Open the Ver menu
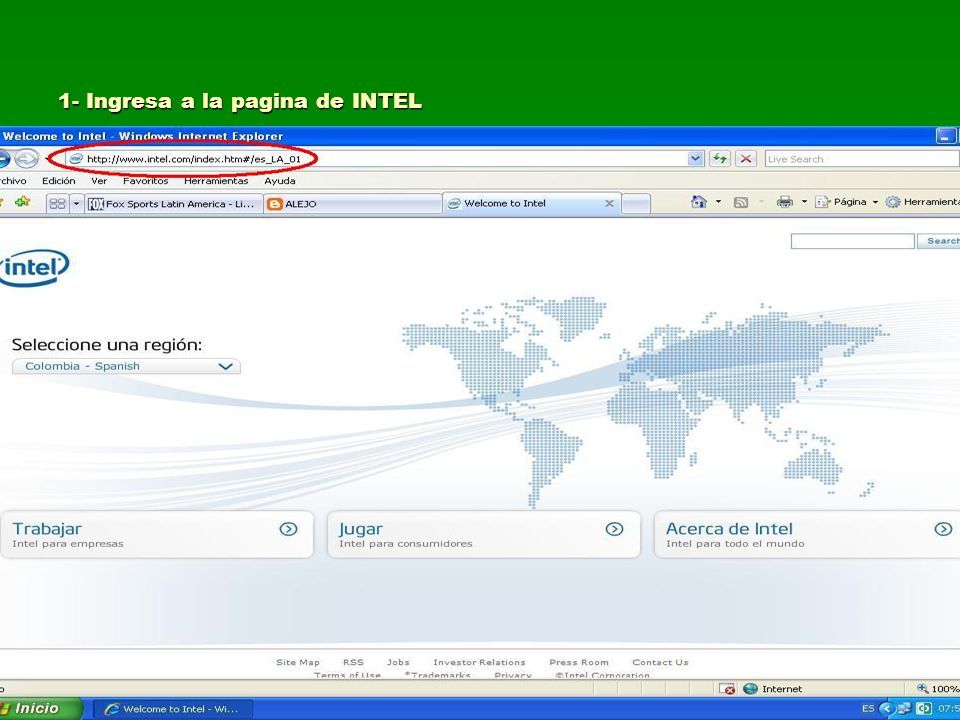 (x=99, y=181)
